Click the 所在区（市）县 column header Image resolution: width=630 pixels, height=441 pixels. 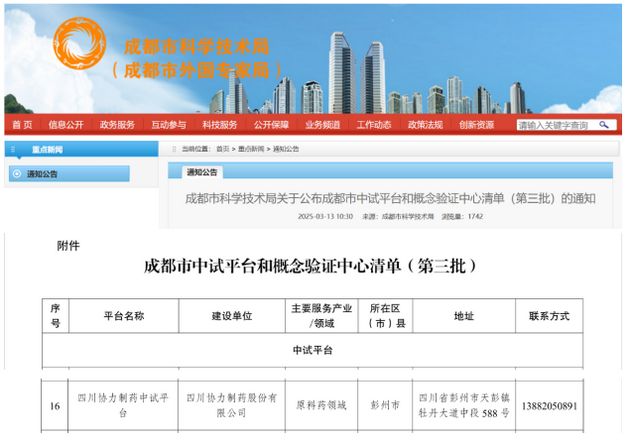tap(385, 316)
